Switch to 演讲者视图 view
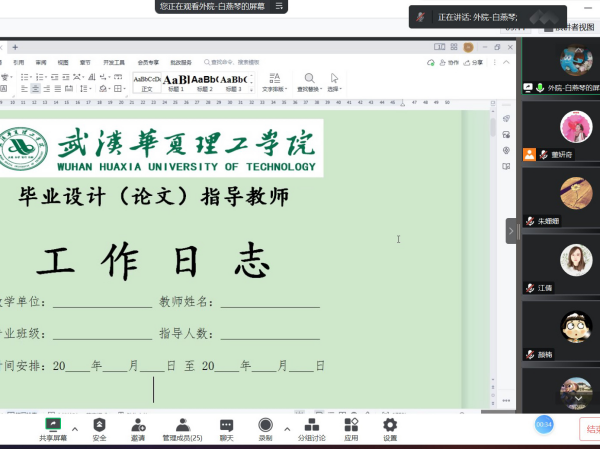Screen dimensions: 600x449 tap(570, 28)
